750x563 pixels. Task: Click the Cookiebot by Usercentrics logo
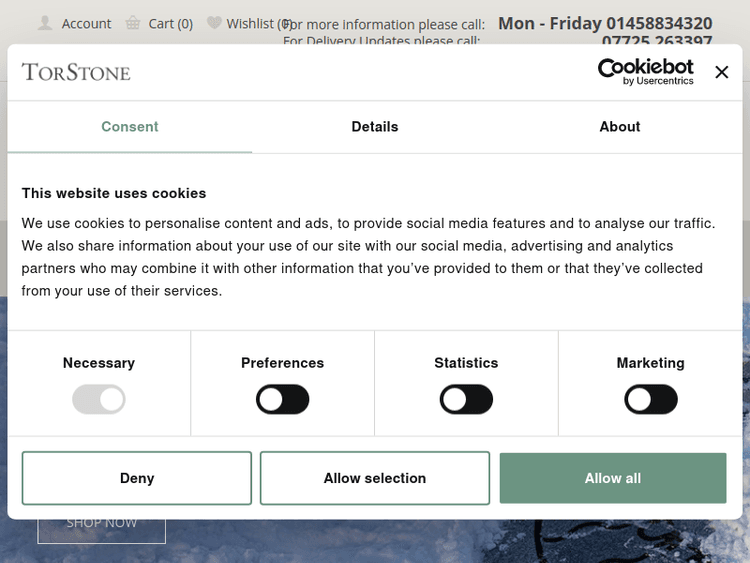pyautogui.click(x=645, y=71)
